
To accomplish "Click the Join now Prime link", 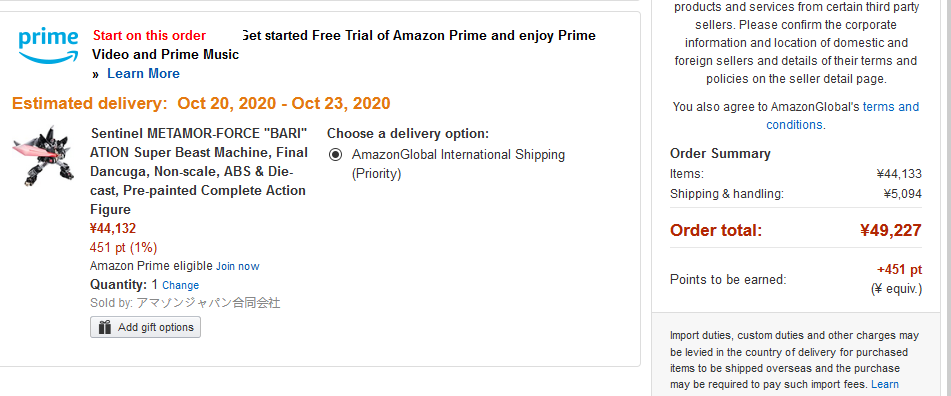I will 238,266.
